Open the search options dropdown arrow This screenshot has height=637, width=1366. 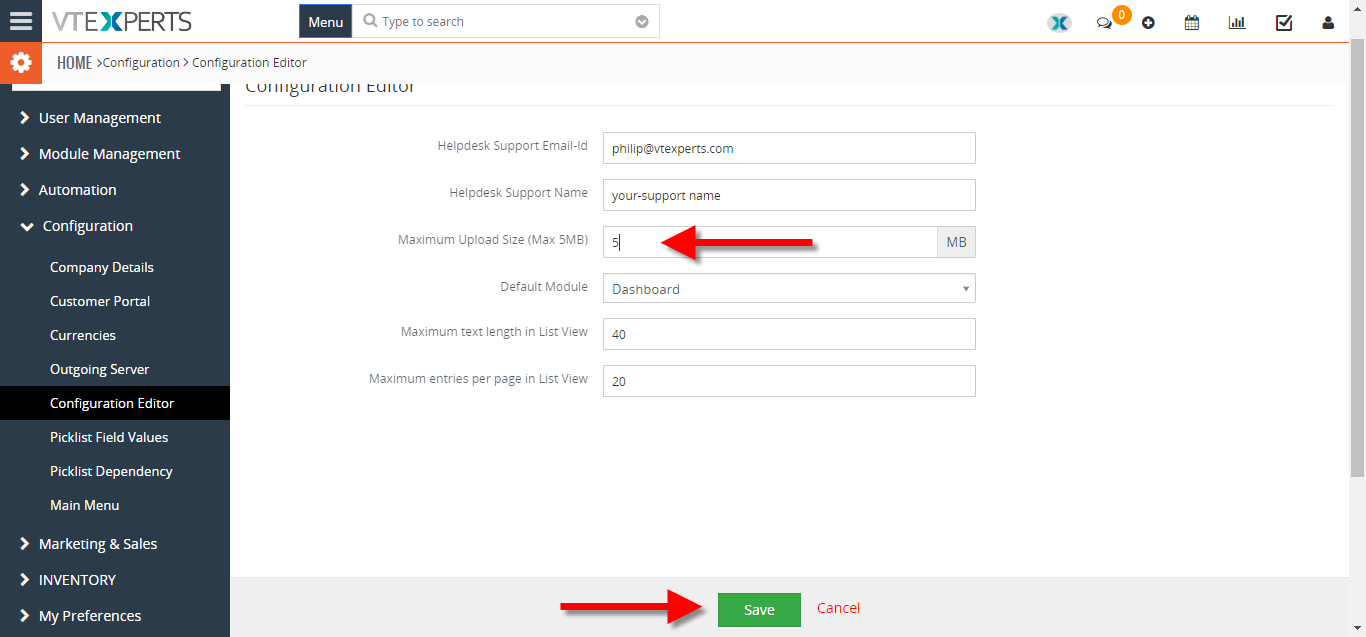pyautogui.click(x=642, y=22)
